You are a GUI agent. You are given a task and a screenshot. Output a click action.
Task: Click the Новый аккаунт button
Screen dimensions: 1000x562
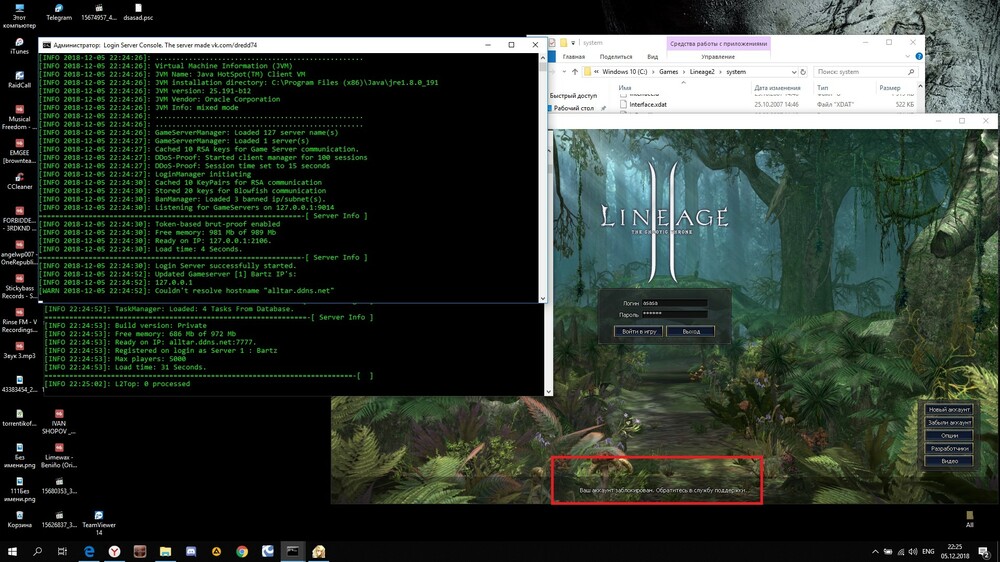coord(949,410)
